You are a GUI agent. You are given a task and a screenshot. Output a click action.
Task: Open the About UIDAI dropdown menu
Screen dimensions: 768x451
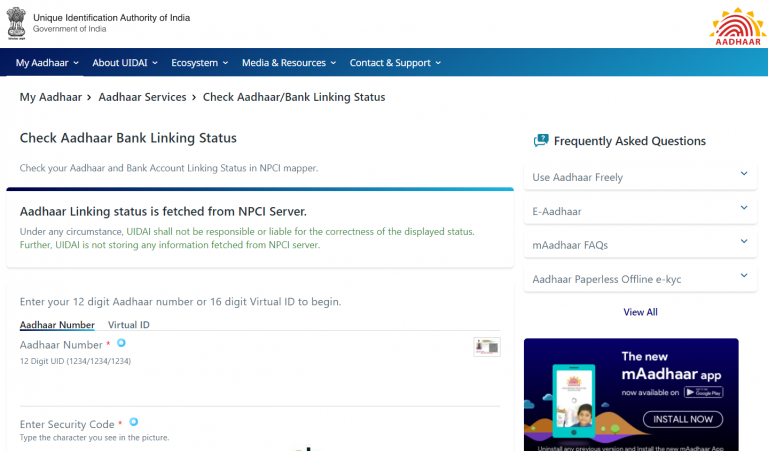(x=125, y=63)
